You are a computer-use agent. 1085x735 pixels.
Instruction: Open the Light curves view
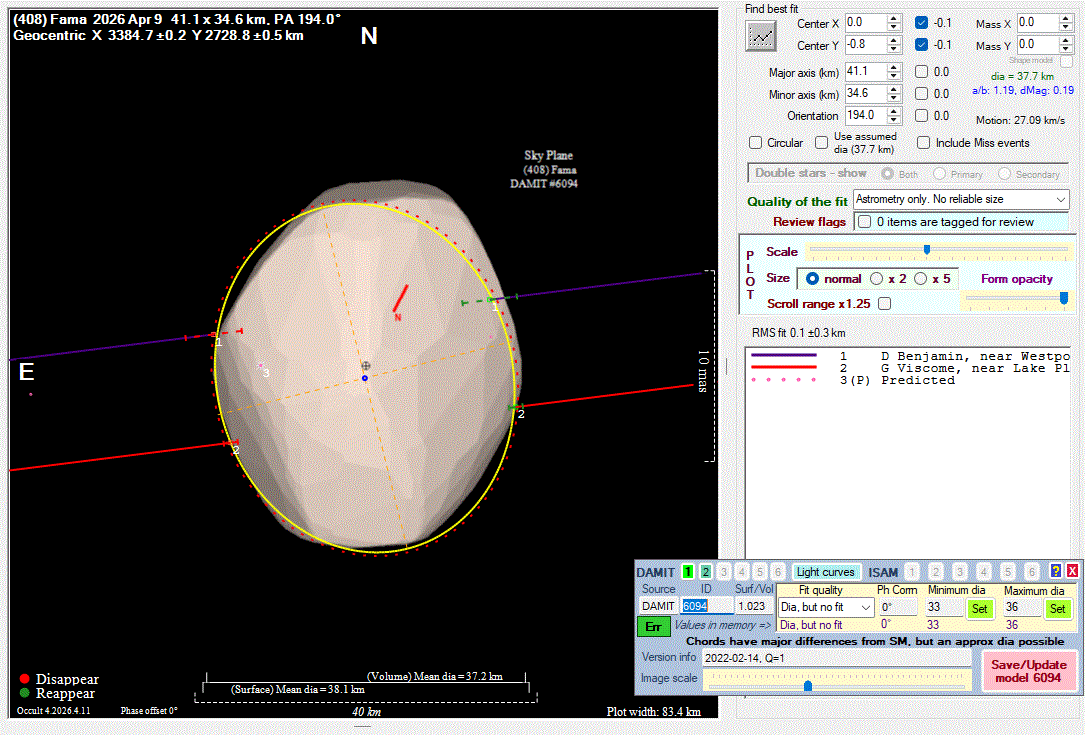(825, 572)
